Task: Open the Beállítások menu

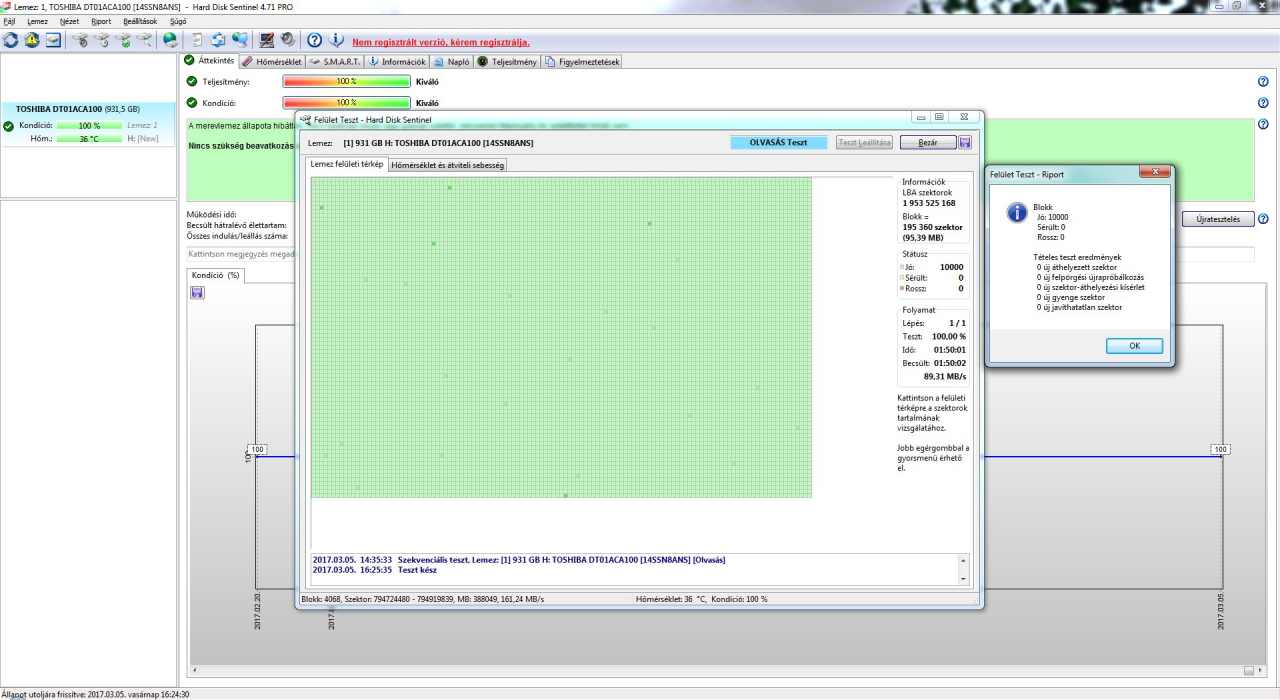Action: [x=140, y=21]
